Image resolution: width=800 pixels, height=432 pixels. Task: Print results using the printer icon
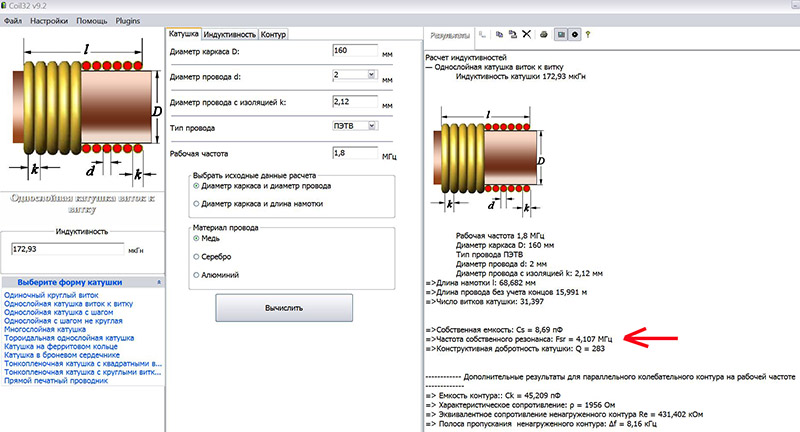(544, 34)
